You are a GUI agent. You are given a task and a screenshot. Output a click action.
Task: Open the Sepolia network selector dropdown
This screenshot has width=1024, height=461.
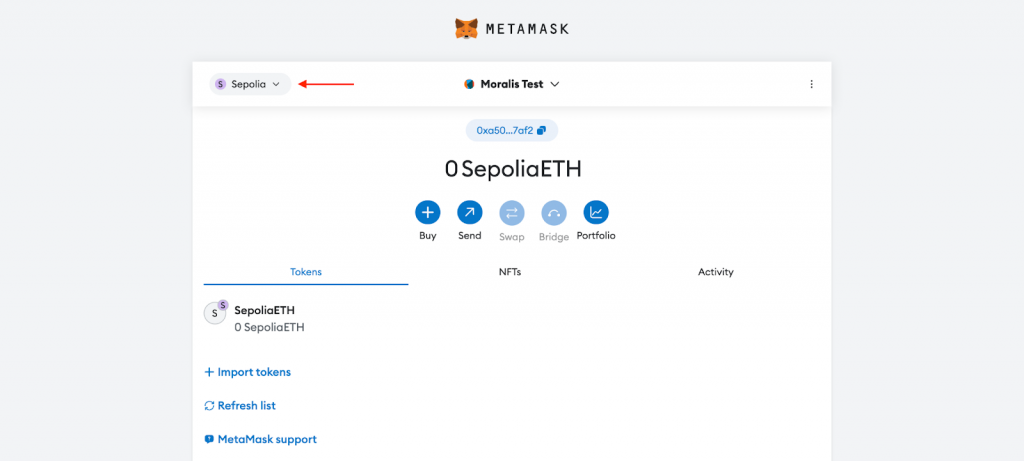click(250, 84)
